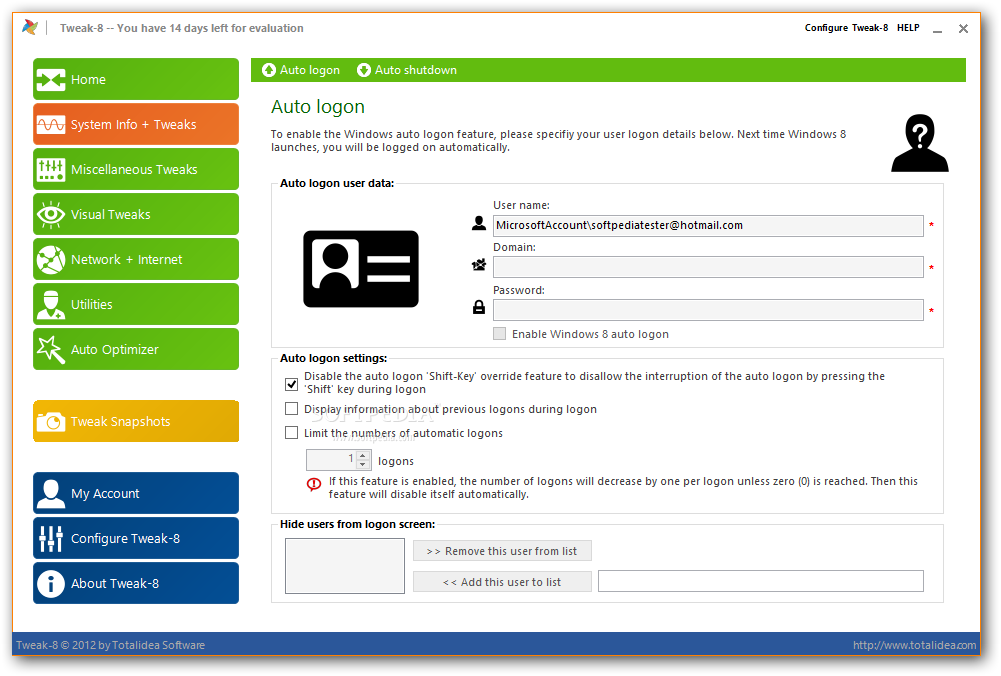
Task: Click the Tweak-8 pinwheel logo in title bar
Action: coord(29,27)
